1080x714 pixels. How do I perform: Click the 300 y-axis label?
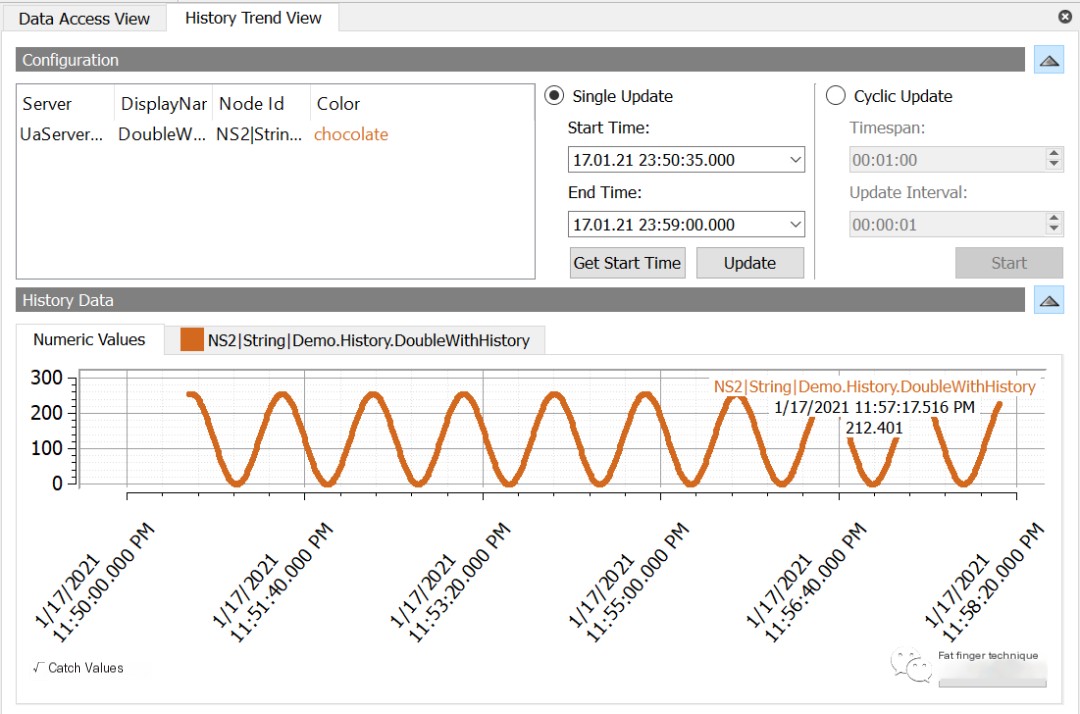(46, 377)
